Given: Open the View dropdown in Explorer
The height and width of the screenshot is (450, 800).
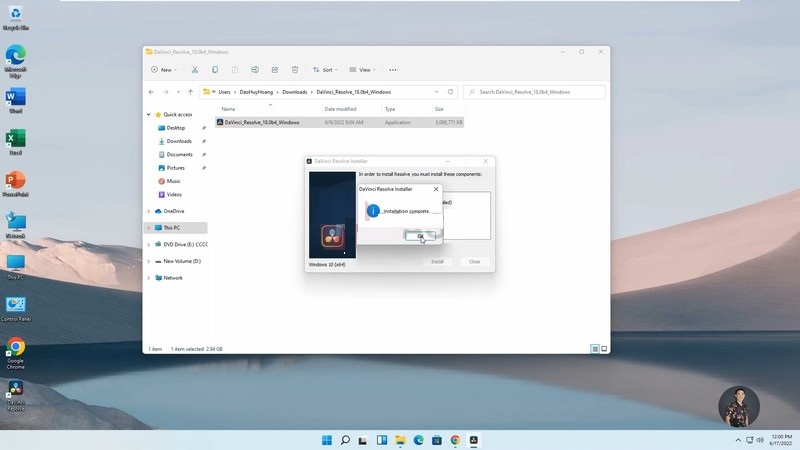Looking at the screenshot, I should tap(362, 69).
